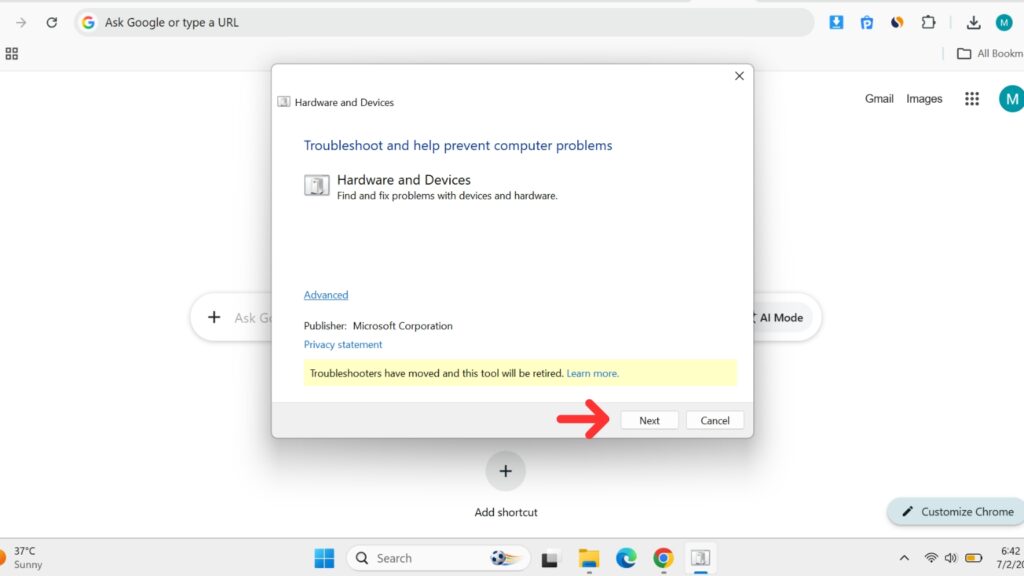Click Learn more about retired troubleshooters
Image resolution: width=1024 pixels, height=576 pixels.
pos(592,374)
